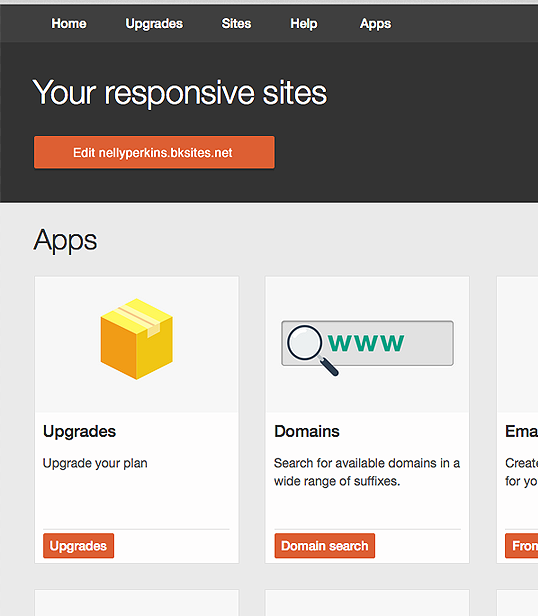Open Apps from the top navigation

pos(375,24)
